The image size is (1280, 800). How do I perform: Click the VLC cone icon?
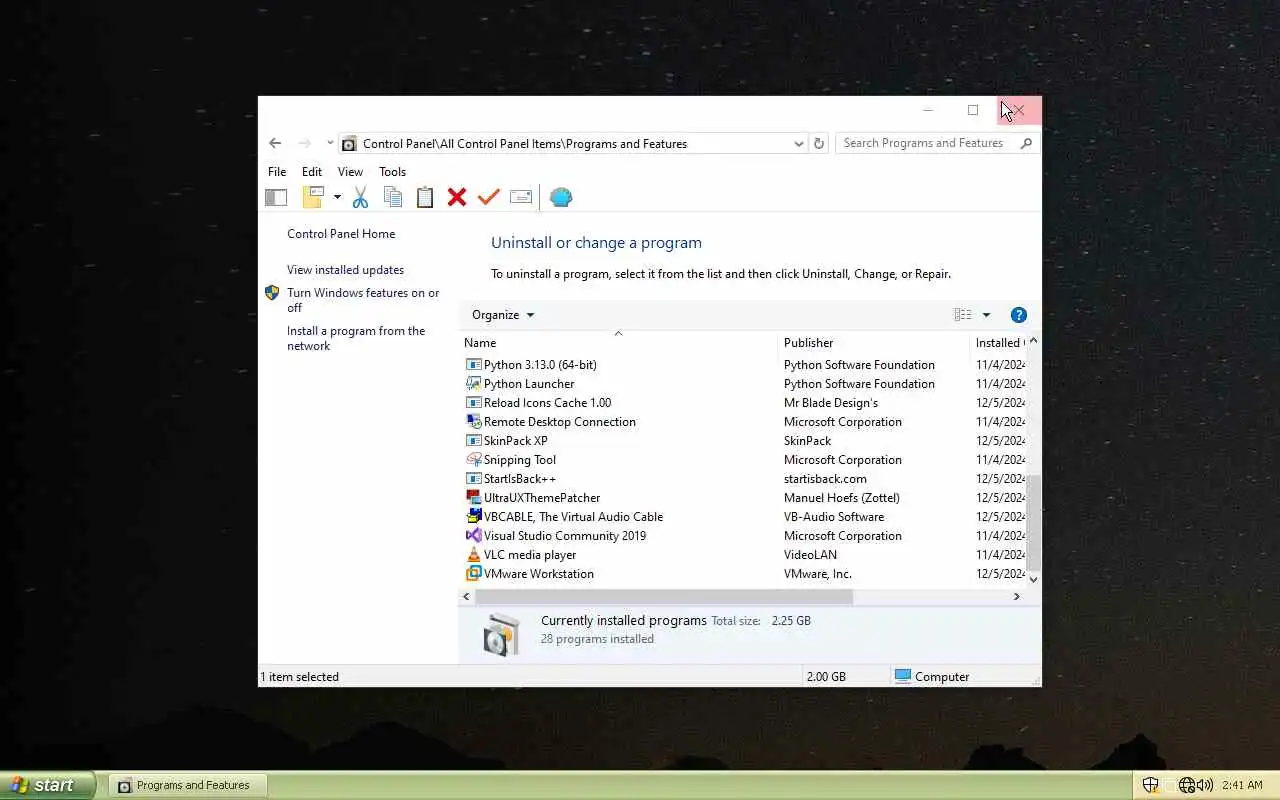tap(474, 555)
